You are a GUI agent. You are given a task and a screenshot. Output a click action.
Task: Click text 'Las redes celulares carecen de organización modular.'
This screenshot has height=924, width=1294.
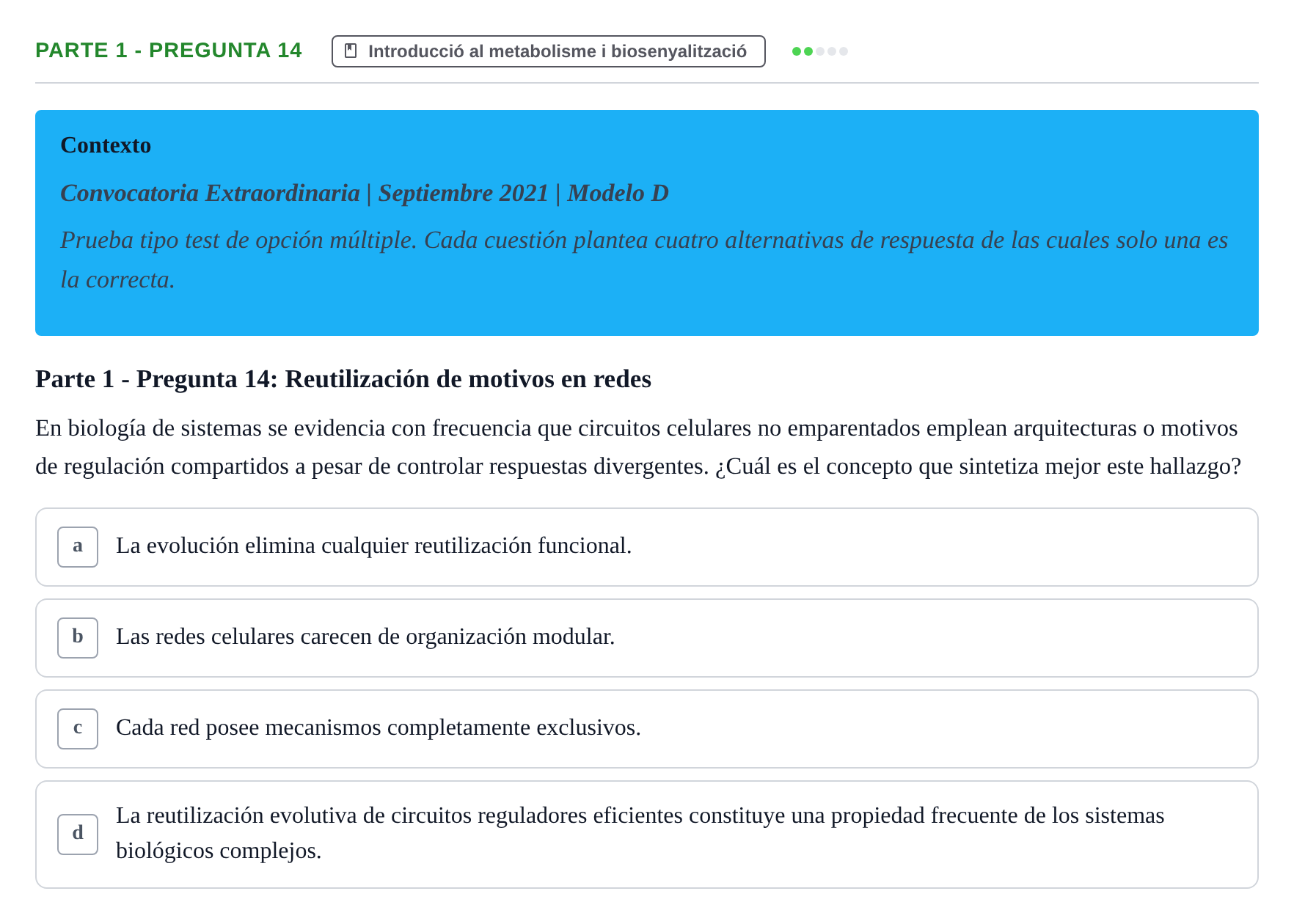(365, 637)
